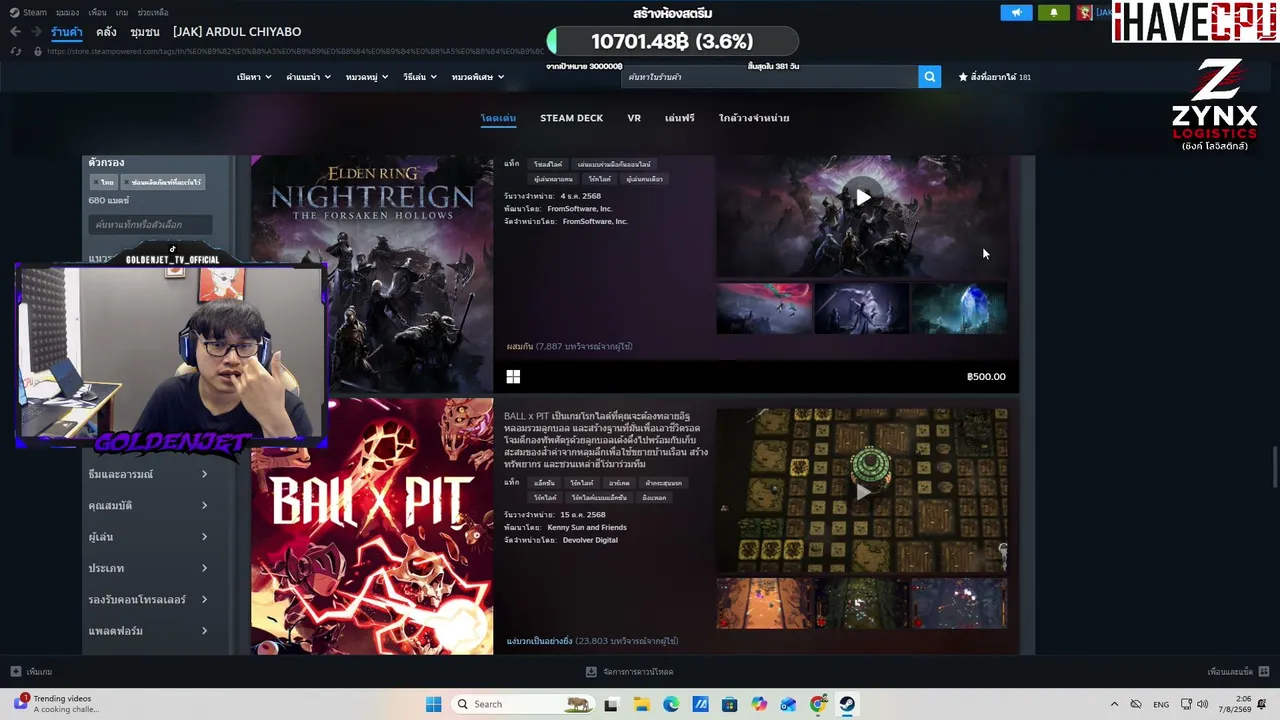
Task: Reload the store page
Action: pos(15,51)
